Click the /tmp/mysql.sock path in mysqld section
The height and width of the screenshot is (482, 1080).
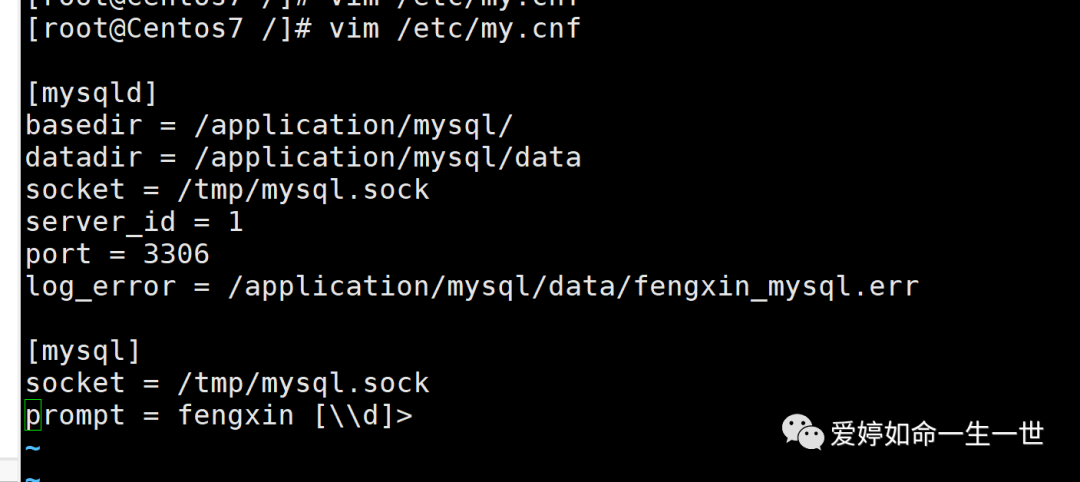click(304, 190)
